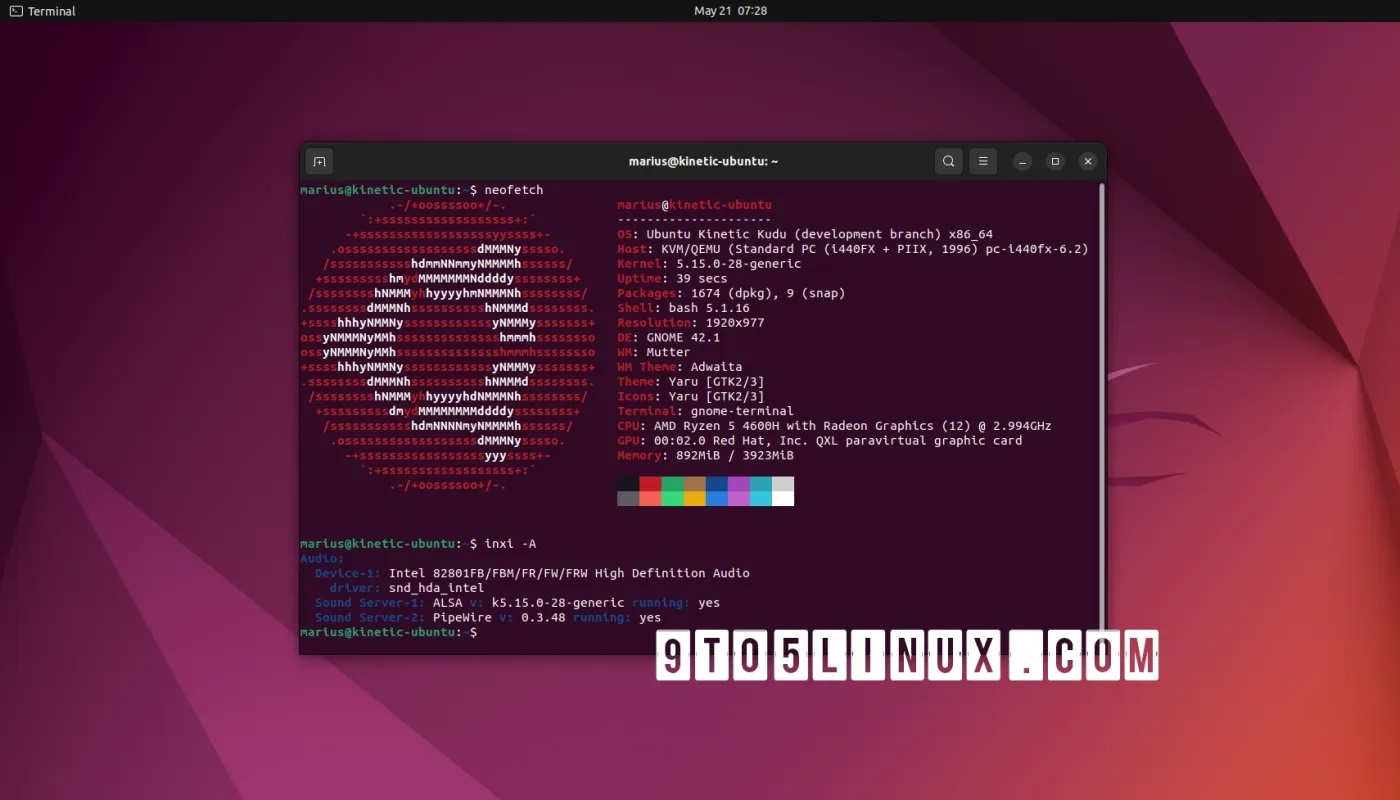Click the WM value Mutter
The width and height of the screenshot is (1400, 800).
coord(668,352)
